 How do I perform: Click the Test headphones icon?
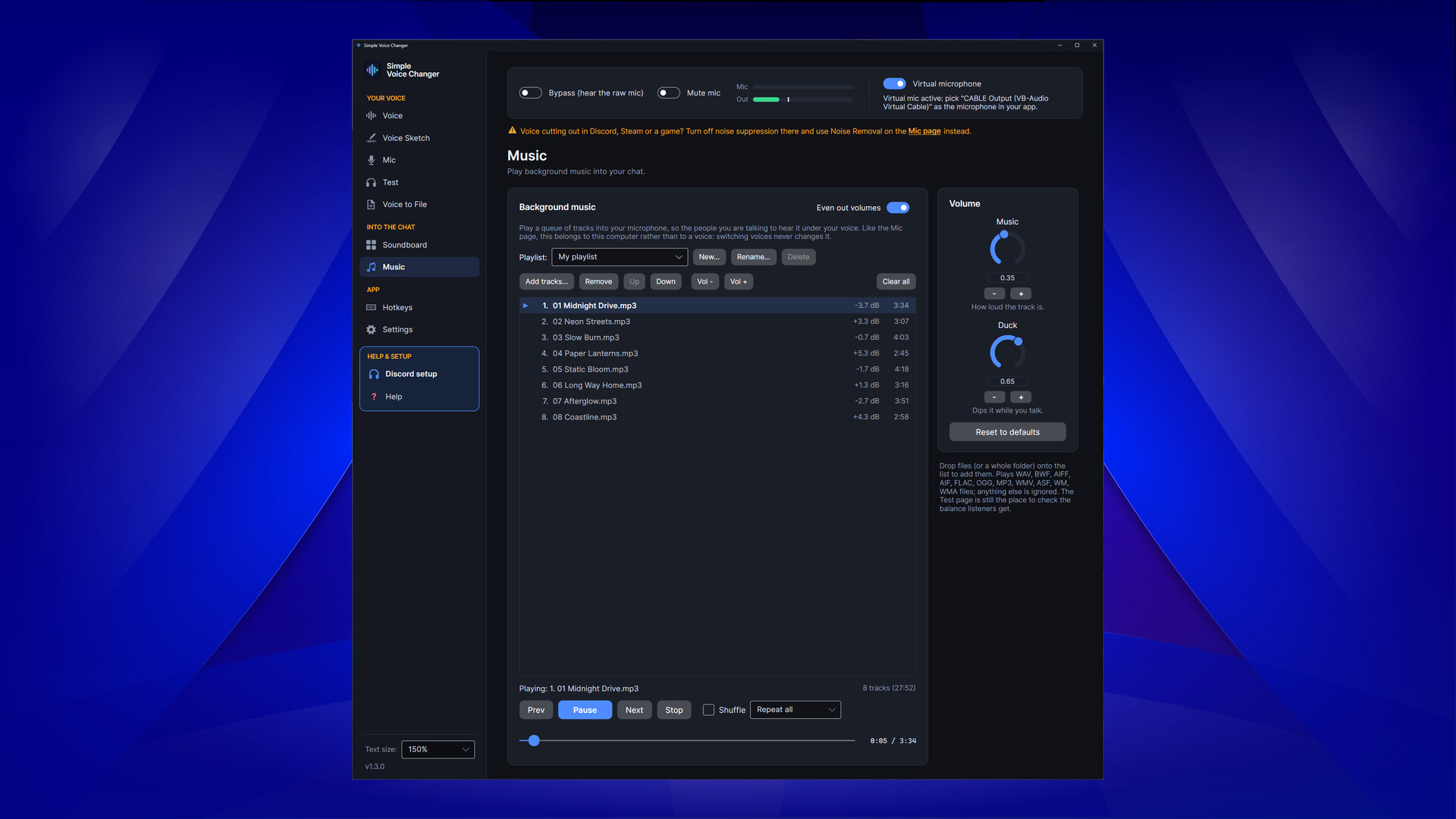tap(371, 183)
